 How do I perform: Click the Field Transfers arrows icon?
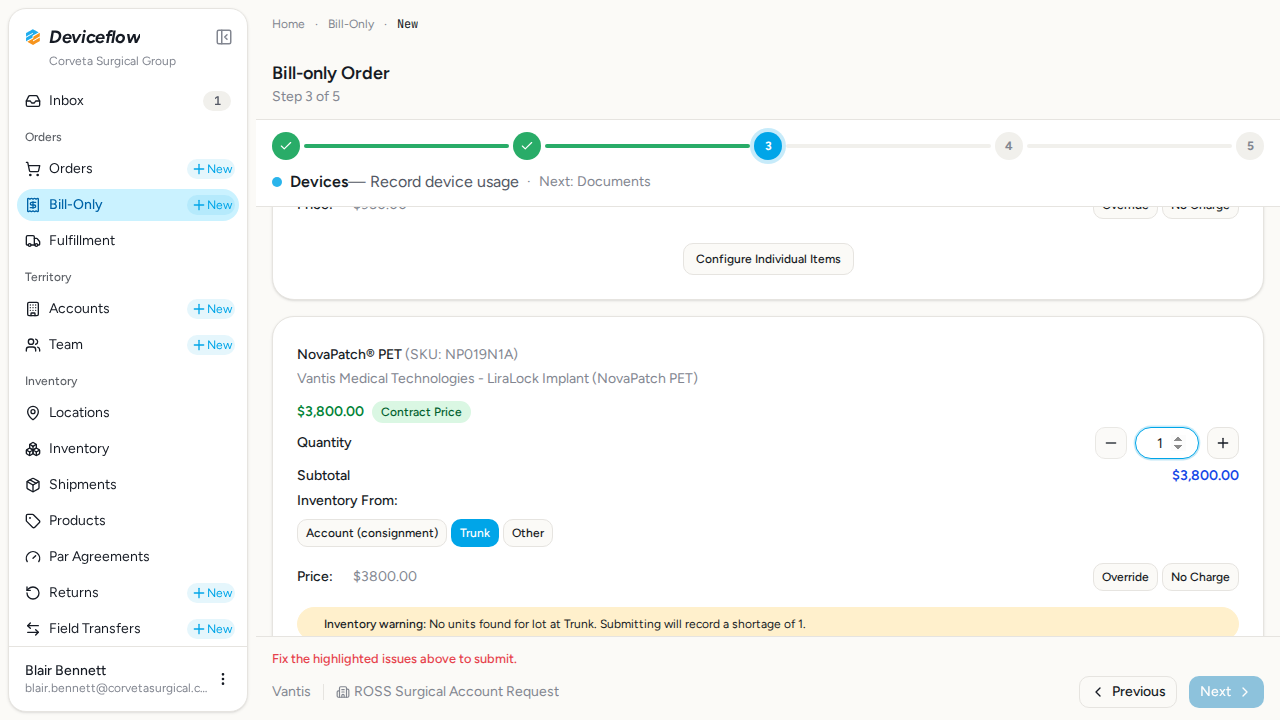coord(33,629)
